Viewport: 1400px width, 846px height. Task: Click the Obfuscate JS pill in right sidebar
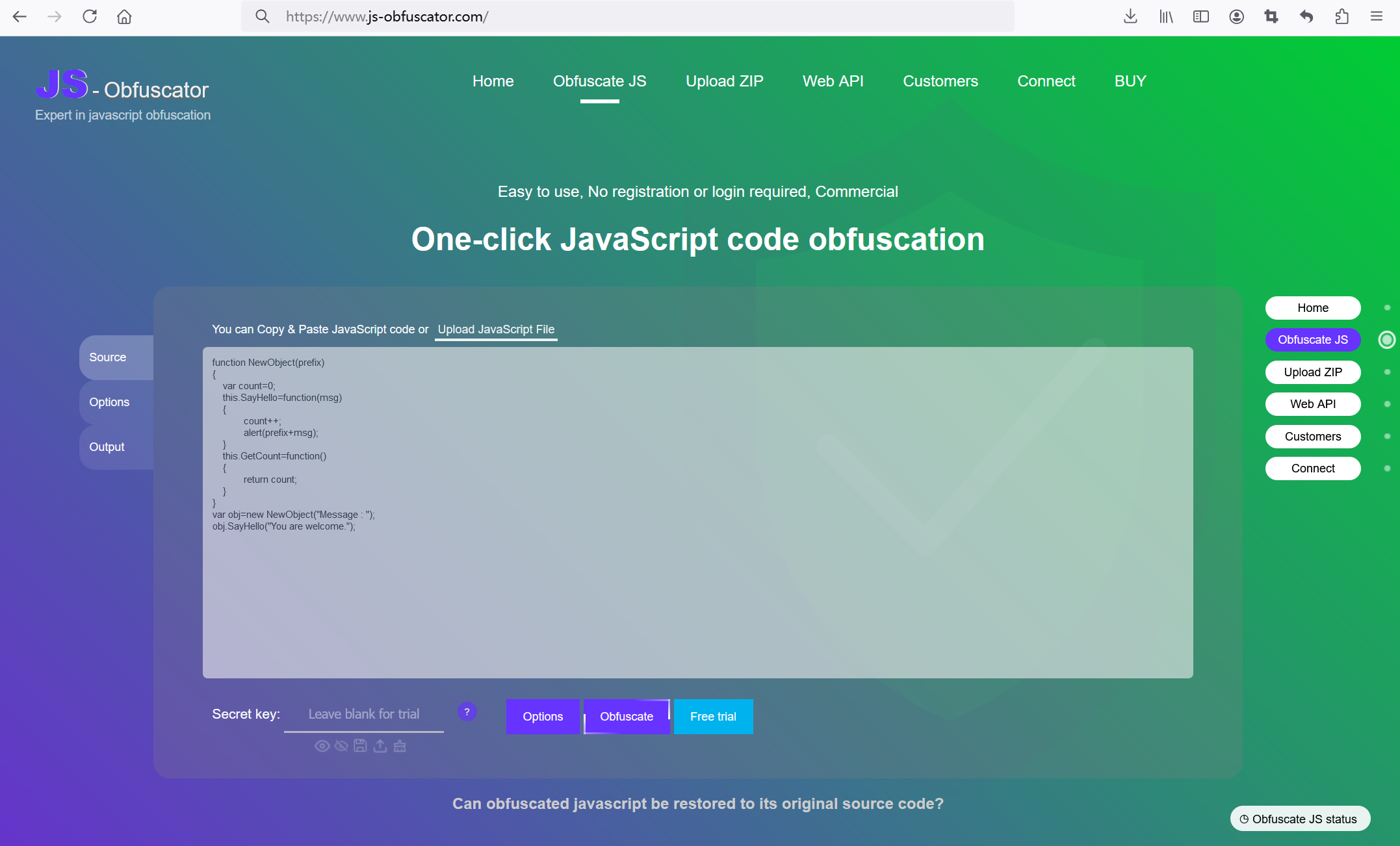[x=1313, y=340]
